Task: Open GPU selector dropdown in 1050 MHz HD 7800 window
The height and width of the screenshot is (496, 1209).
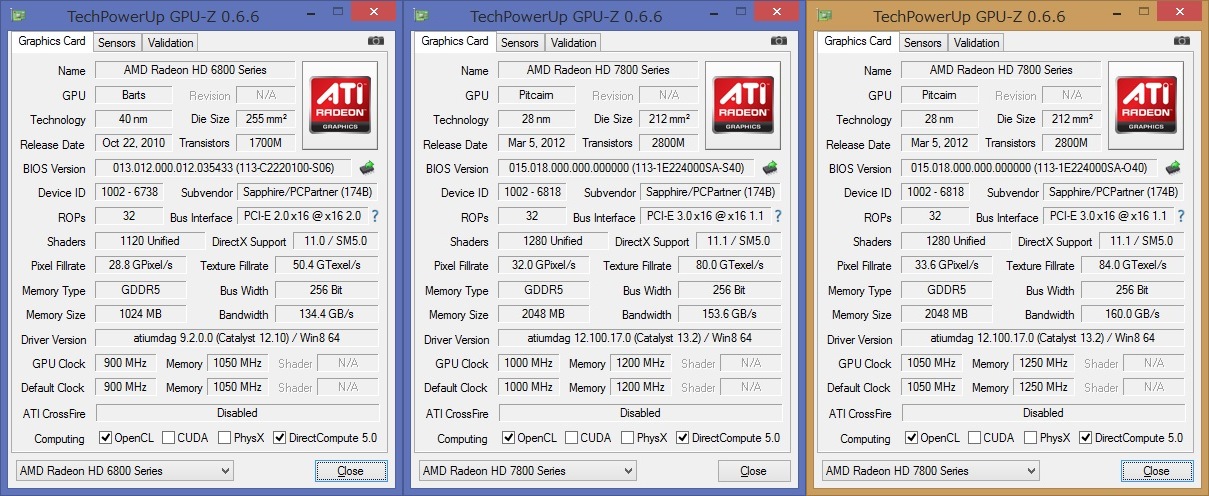Action: [931, 471]
